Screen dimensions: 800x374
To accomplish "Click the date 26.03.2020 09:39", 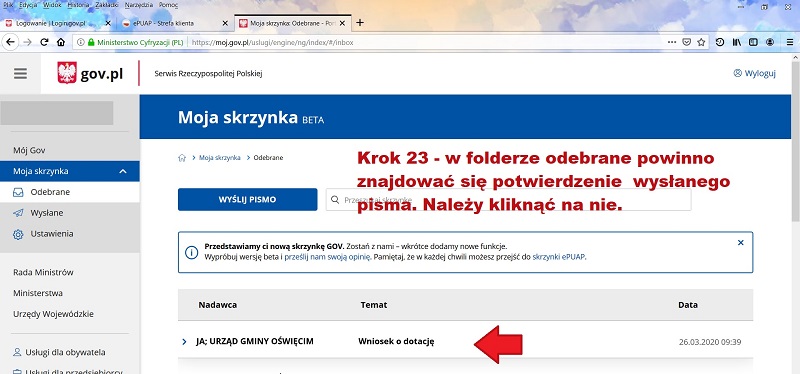I will (x=710, y=342).
